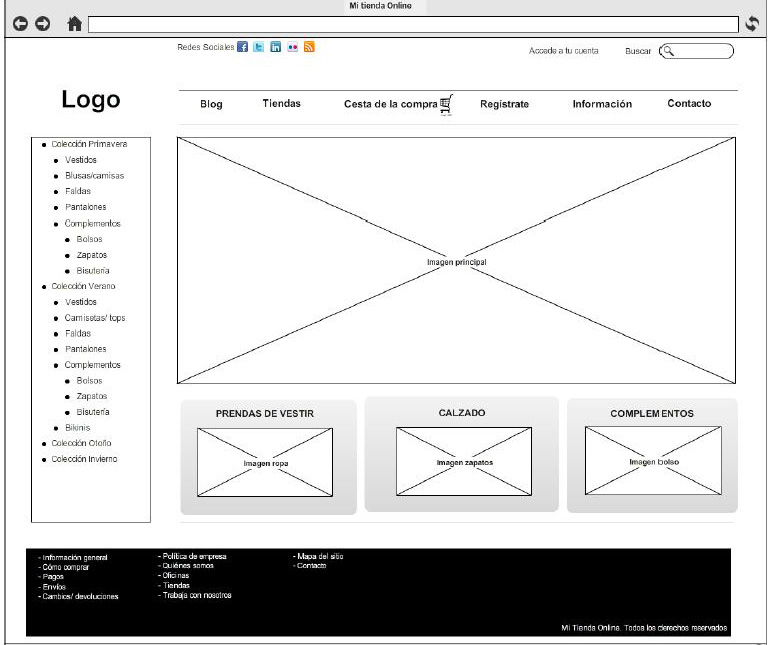Screen dimensions: 773x645
Task: Open the LinkedIn social icon
Action: point(275,47)
